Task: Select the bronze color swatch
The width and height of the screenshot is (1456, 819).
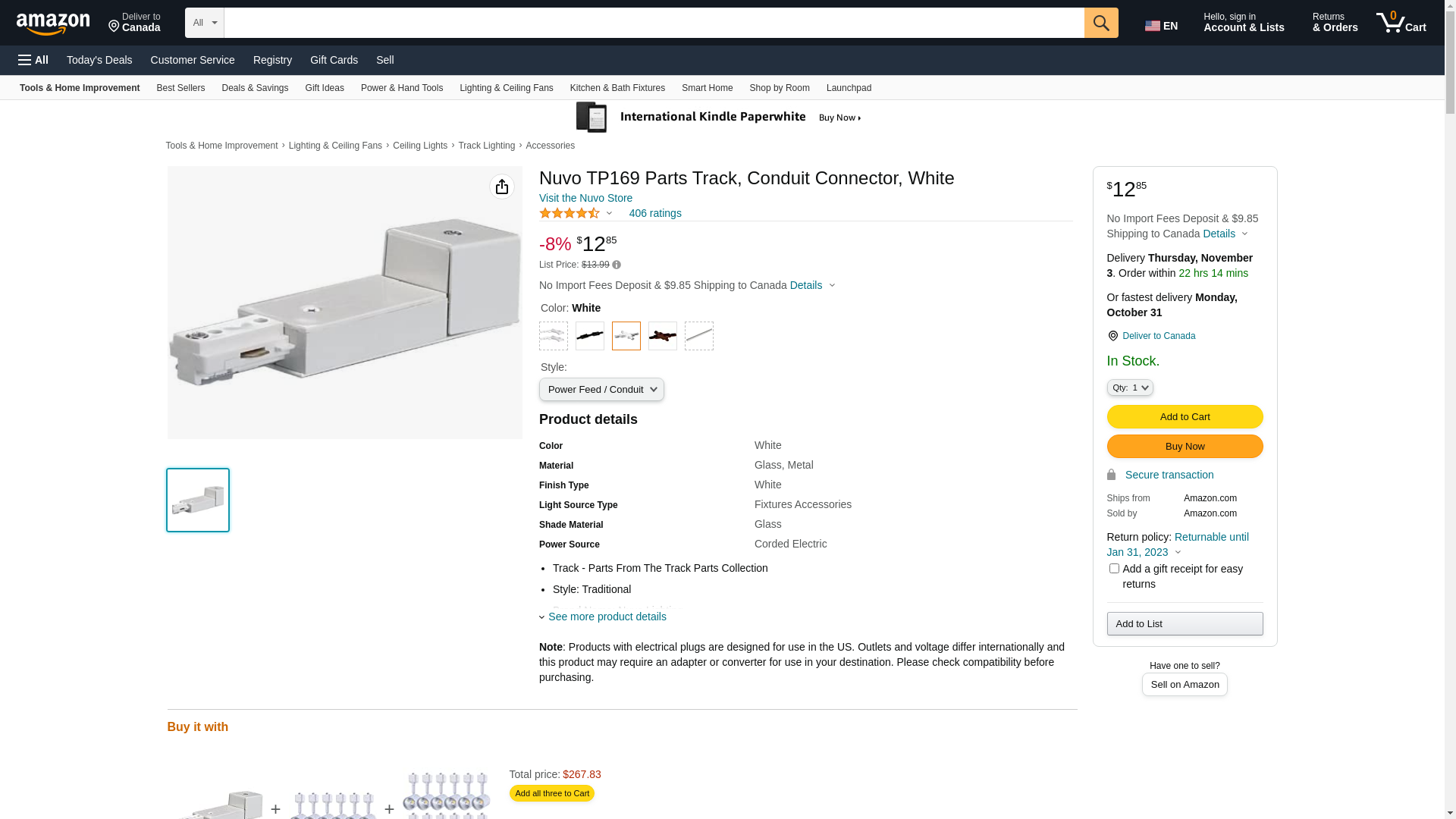Action: click(x=663, y=336)
